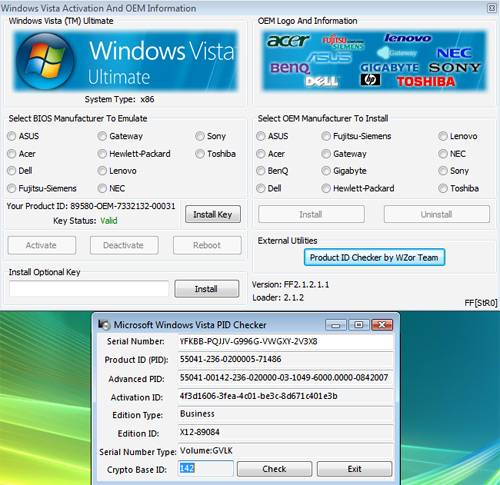
Task: Close the PID Checker window
Action: [382, 325]
